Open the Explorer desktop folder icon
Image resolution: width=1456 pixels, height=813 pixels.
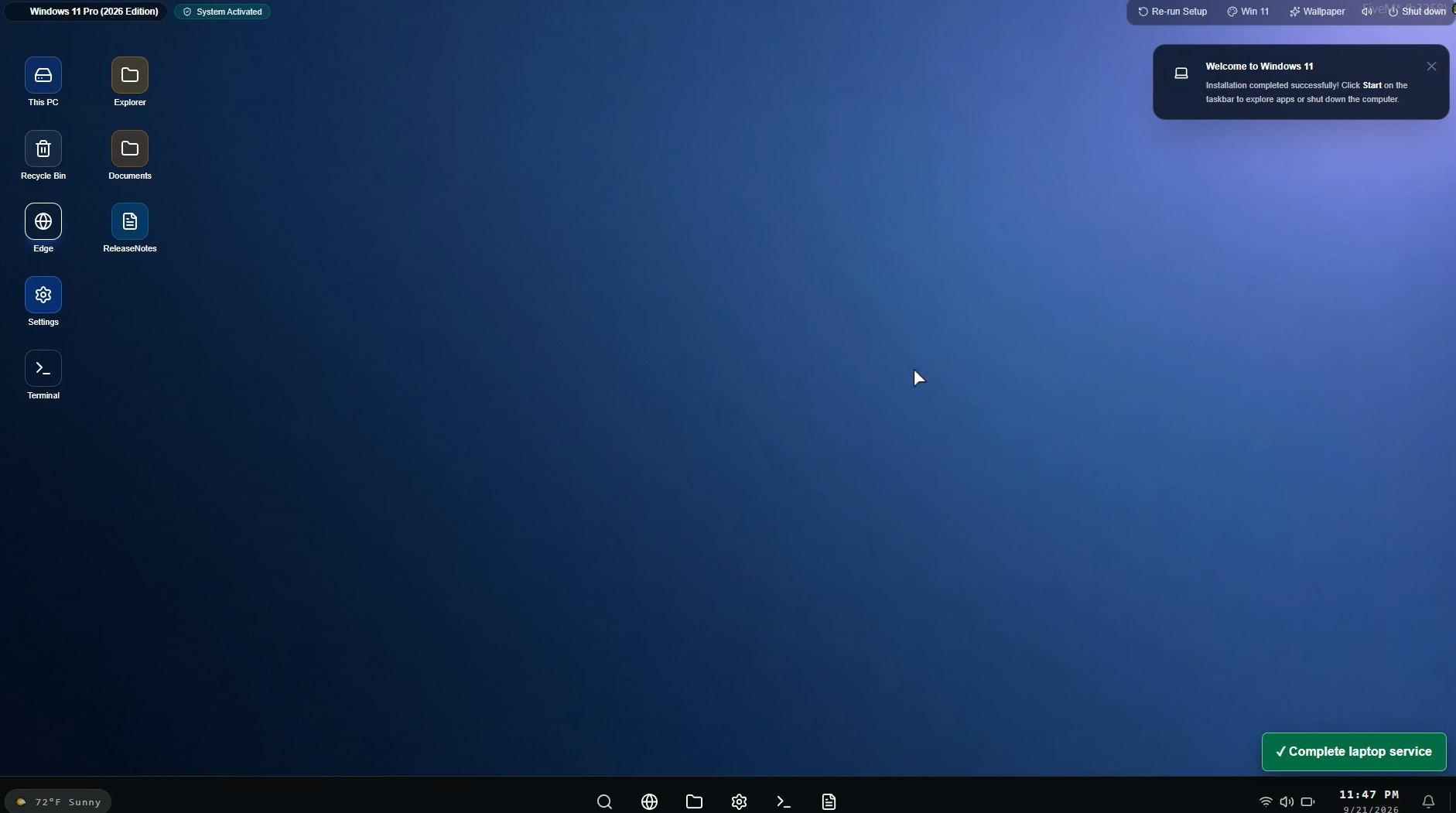130,81
